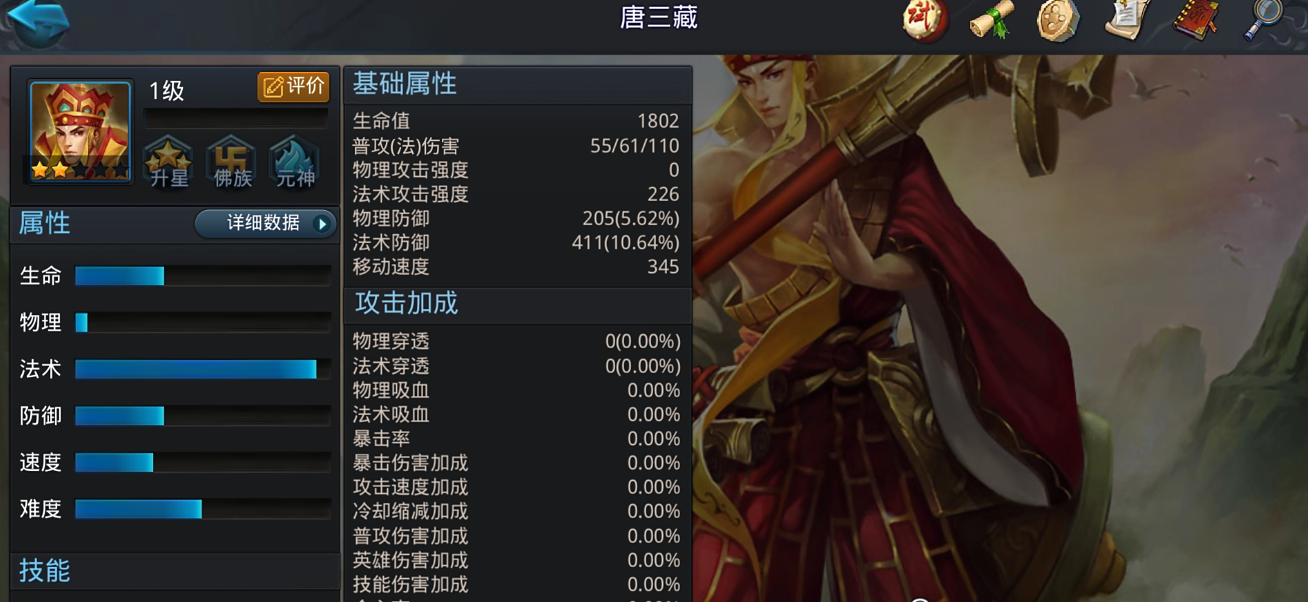Open the red book icon
The width and height of the screenshot is (1308, 602).
coord(1196,20)
